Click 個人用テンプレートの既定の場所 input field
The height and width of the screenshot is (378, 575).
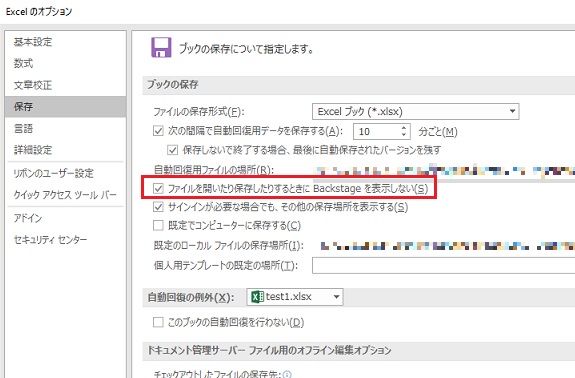click(443, 265)
